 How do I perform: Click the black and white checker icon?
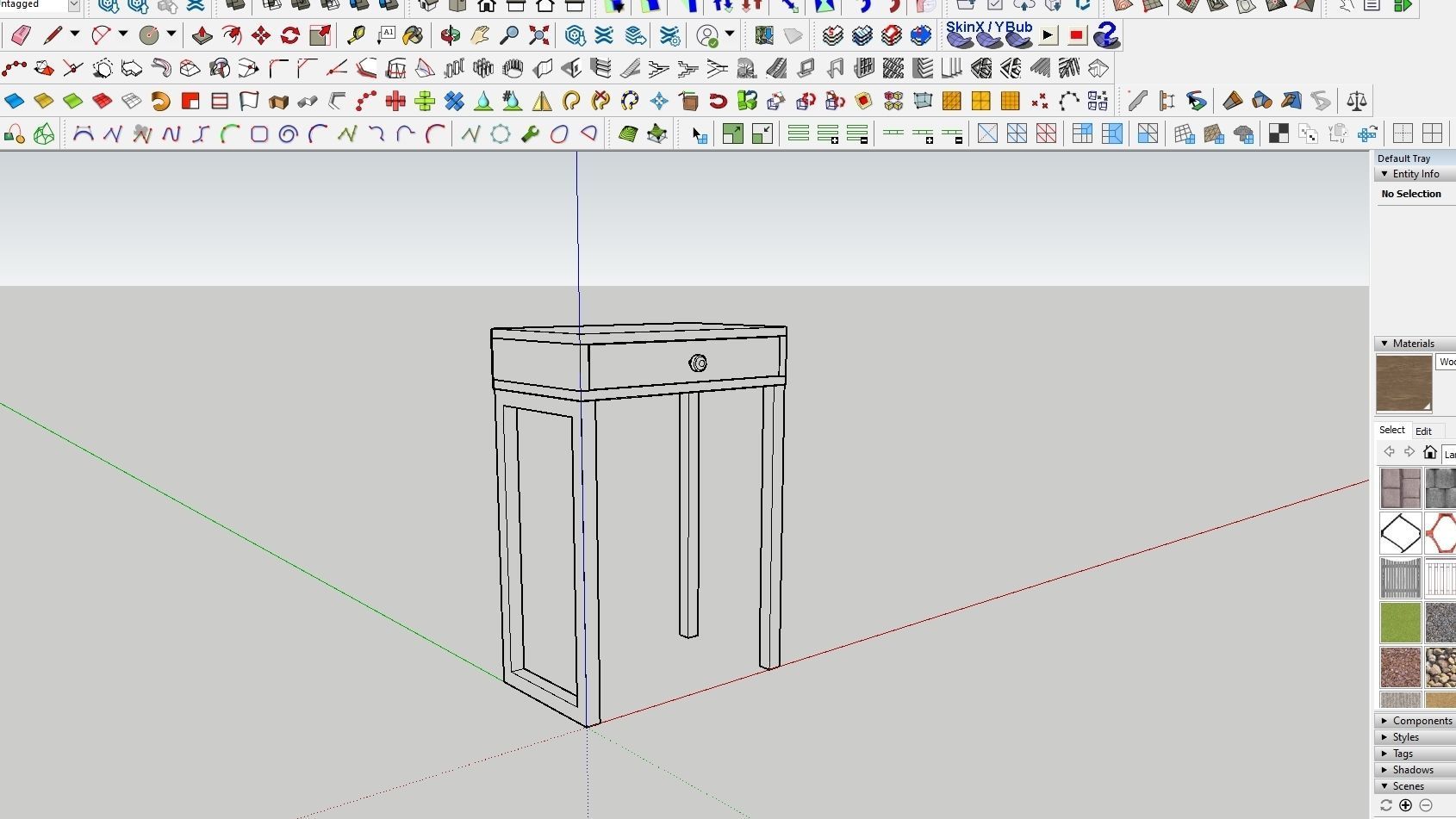pos(1279,133)
